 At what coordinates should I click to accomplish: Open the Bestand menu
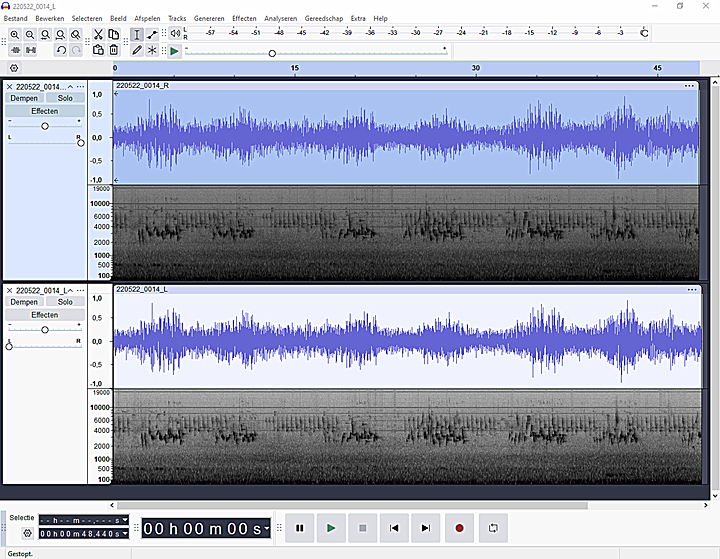pyautogui.click(x=16, y=18)
